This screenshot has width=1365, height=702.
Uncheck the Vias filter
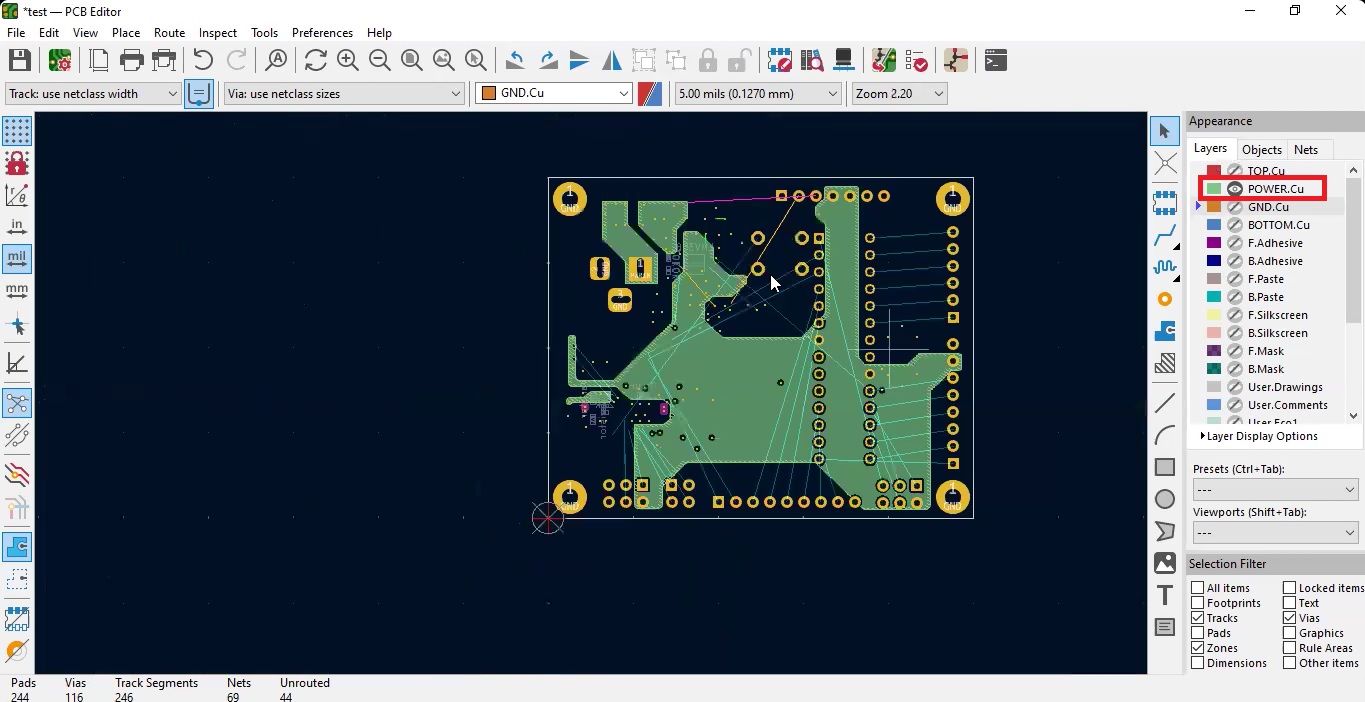point(1290,618)
